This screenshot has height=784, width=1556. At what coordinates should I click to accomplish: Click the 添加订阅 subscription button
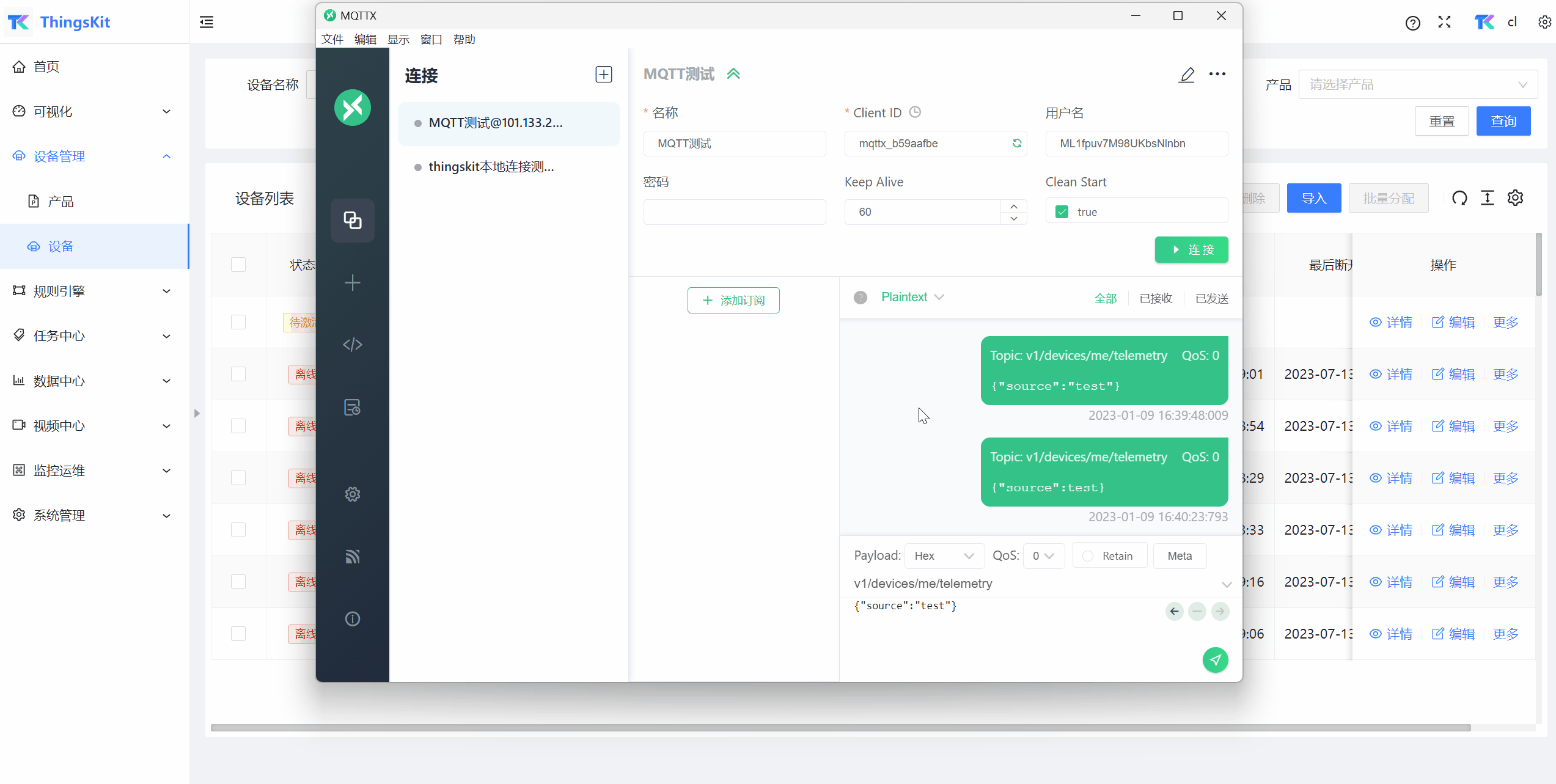pyautogui.click(x=733, y=300)
